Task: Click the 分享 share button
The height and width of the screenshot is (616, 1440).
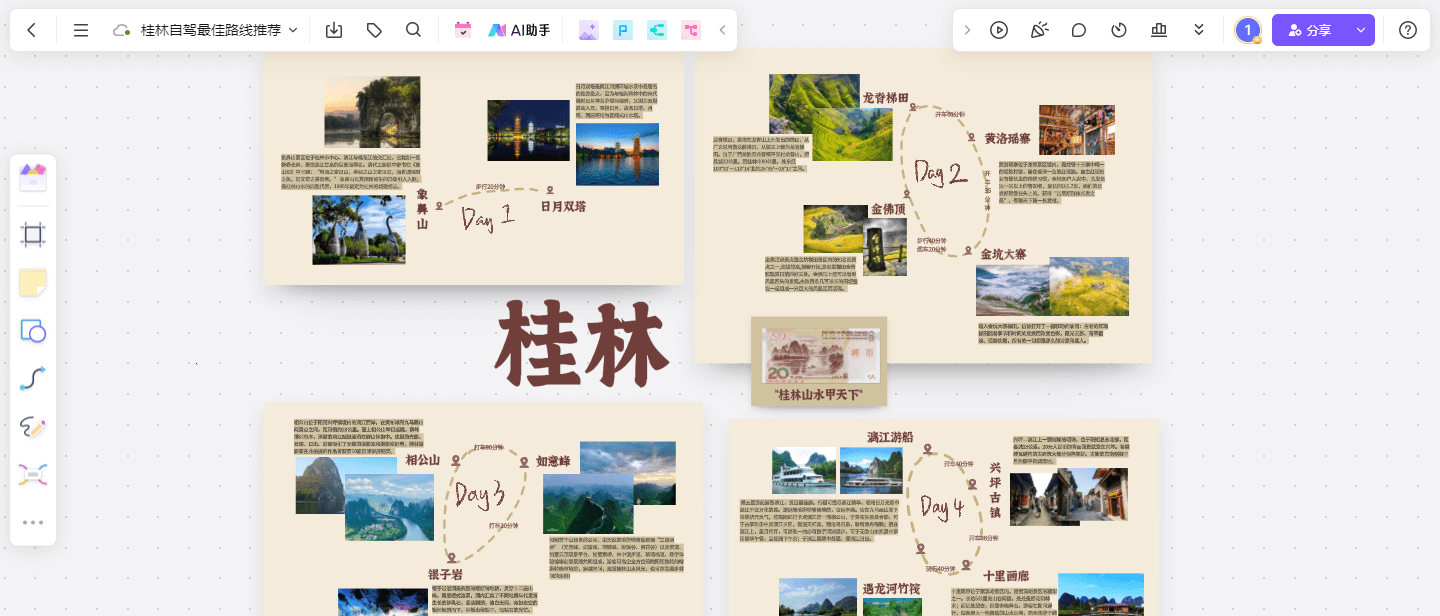Action: tap(1310, 30)
